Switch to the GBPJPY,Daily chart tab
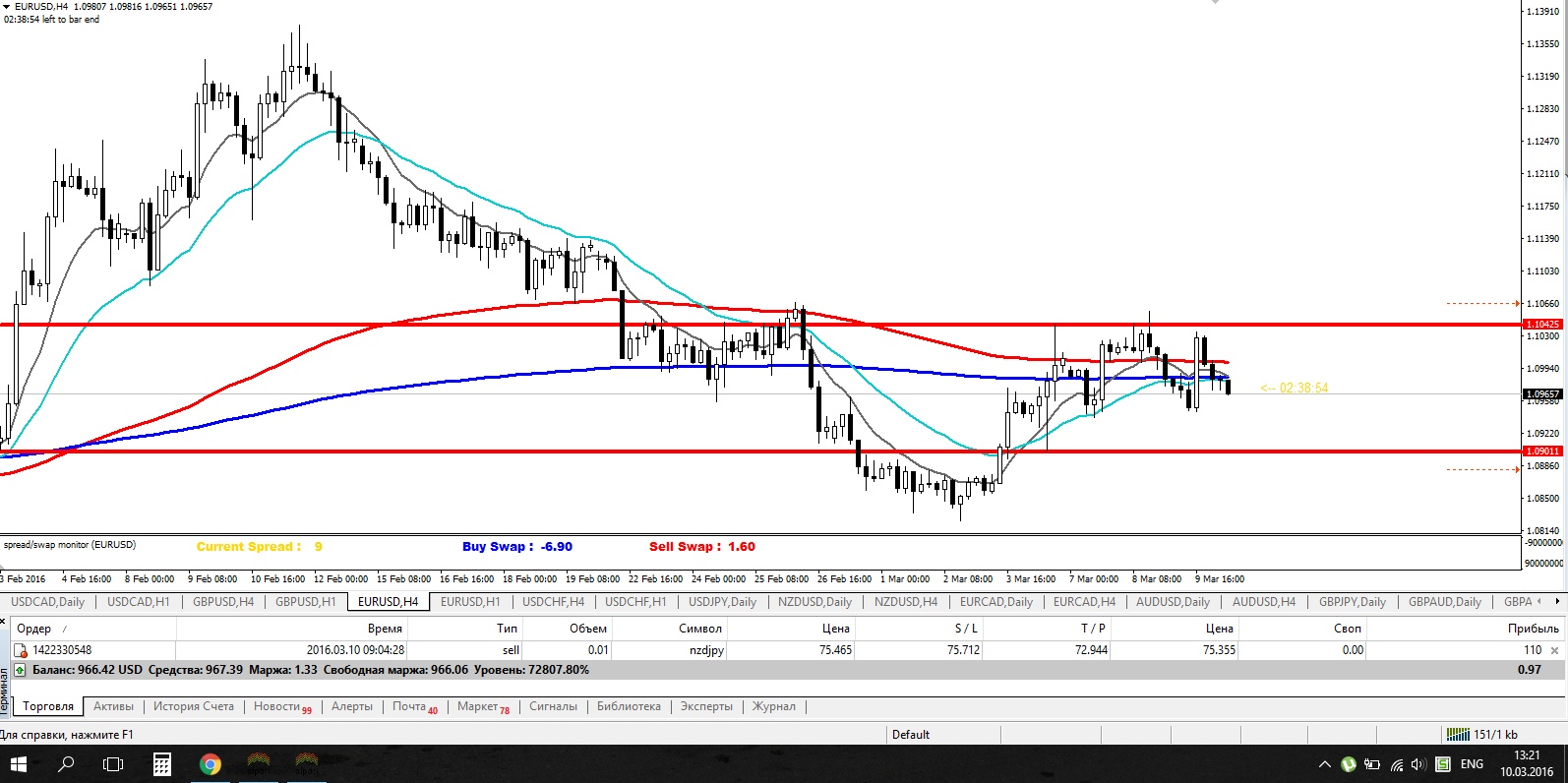Screen dimensions: 1568x783 point(1353,602)
